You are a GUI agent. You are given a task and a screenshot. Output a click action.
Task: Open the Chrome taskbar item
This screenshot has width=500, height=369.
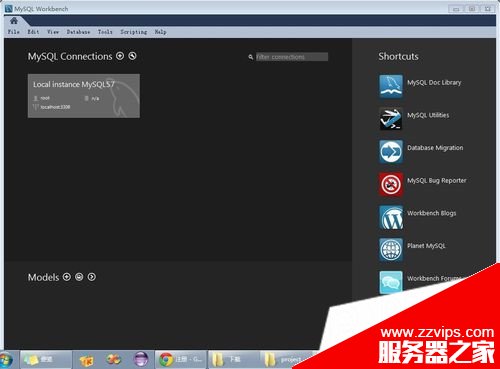182,359
